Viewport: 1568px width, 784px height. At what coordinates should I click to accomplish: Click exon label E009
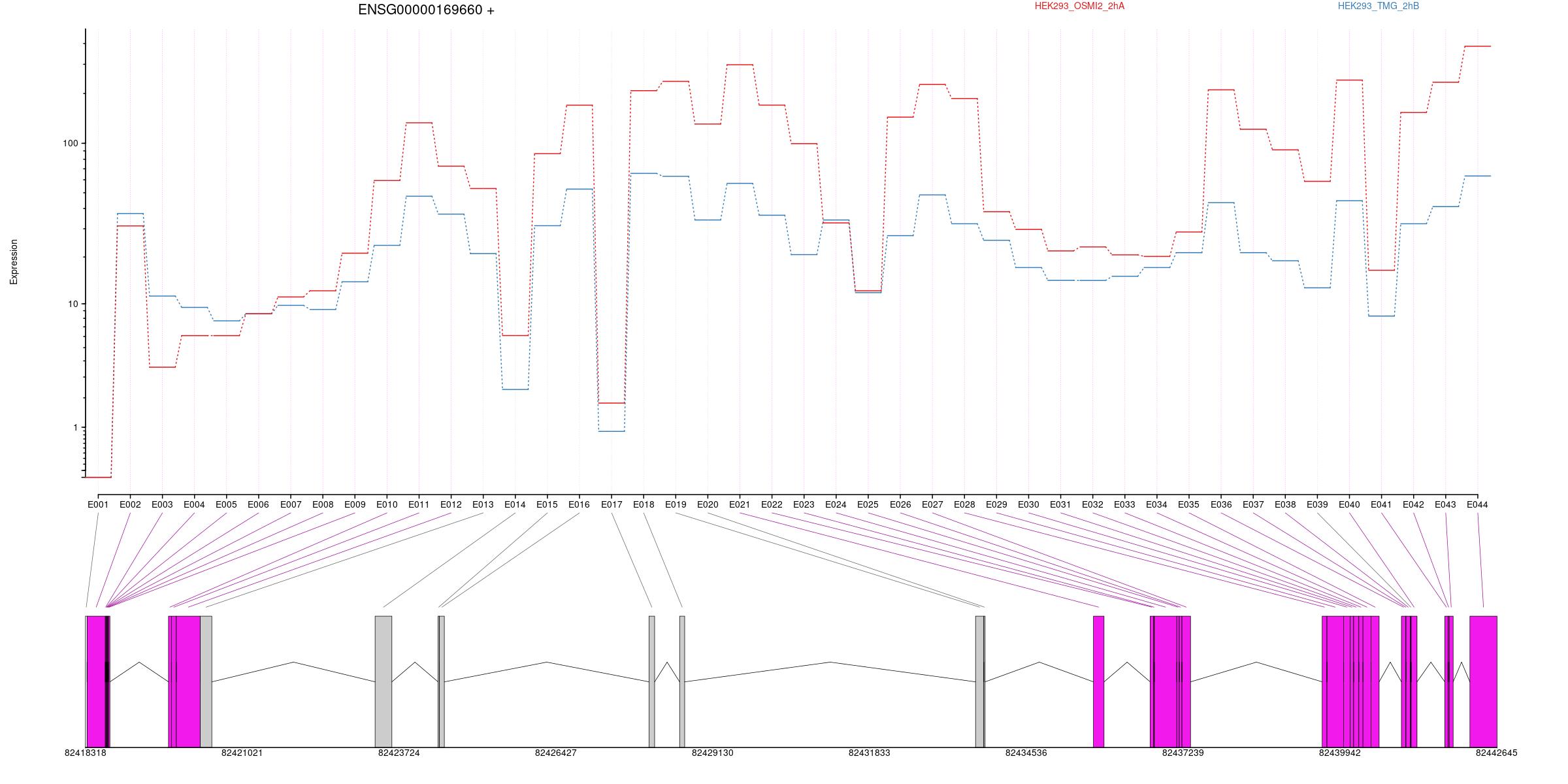click(355, 504)
